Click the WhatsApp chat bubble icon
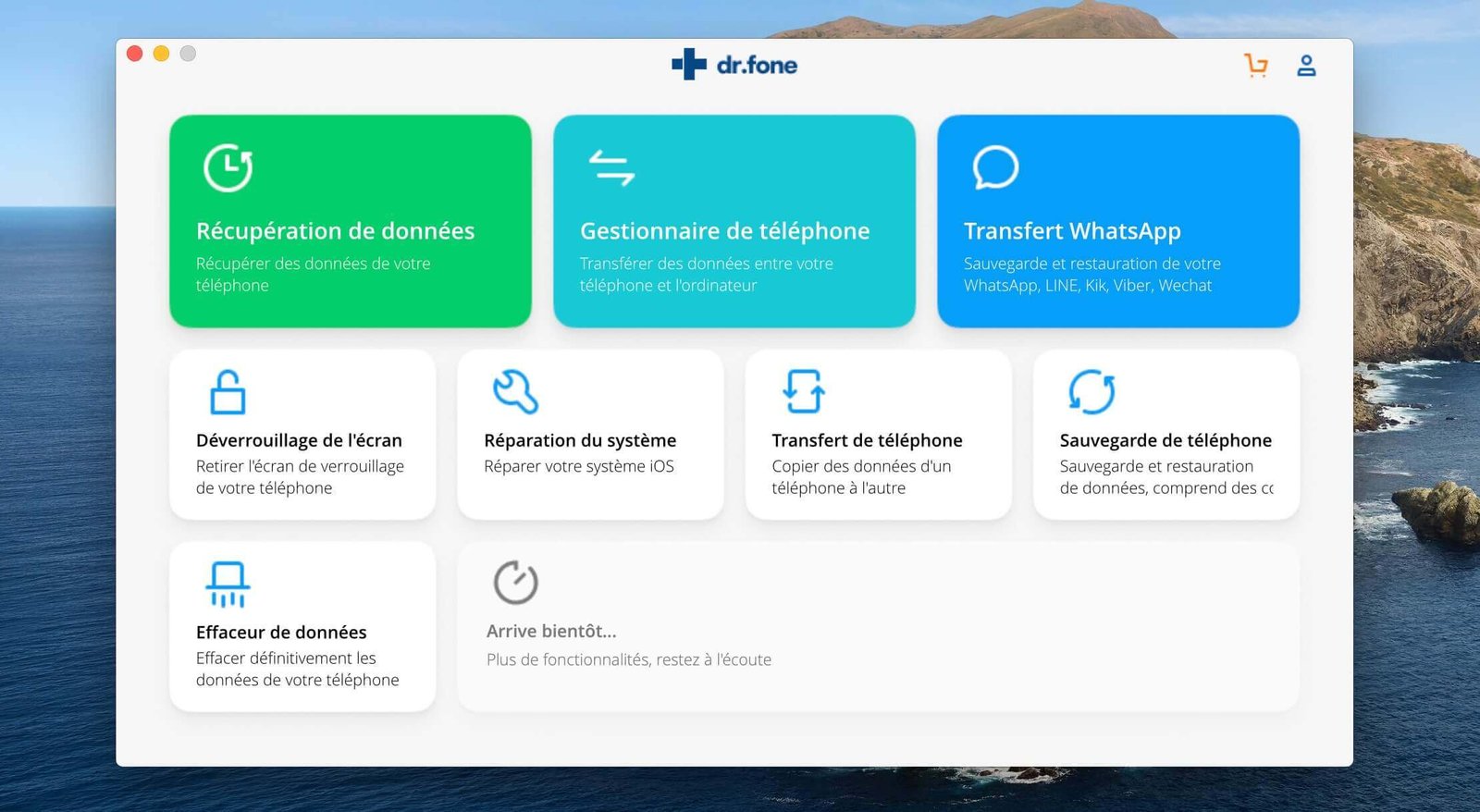This screenshot has width=1480, height=812. (995, 167)
